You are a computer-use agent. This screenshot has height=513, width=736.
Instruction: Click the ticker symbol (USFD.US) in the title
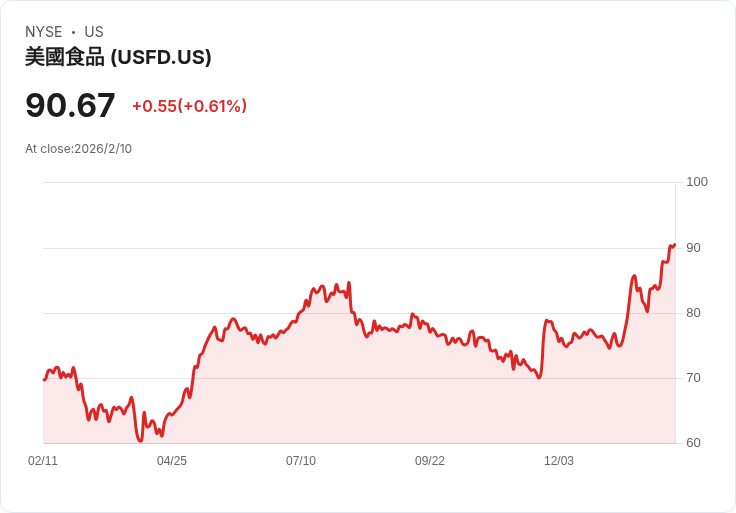pyautogui.click(x=161, y=58)
